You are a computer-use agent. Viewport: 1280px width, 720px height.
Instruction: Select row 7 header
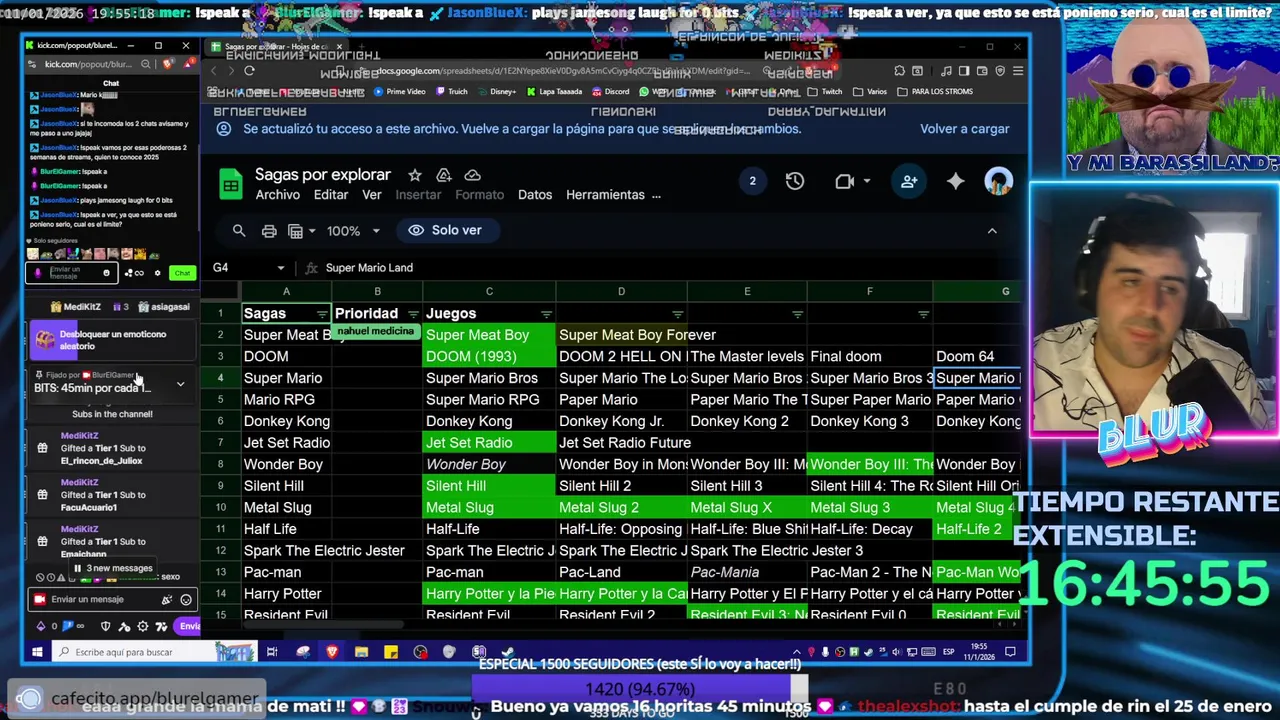coord(220,442)
